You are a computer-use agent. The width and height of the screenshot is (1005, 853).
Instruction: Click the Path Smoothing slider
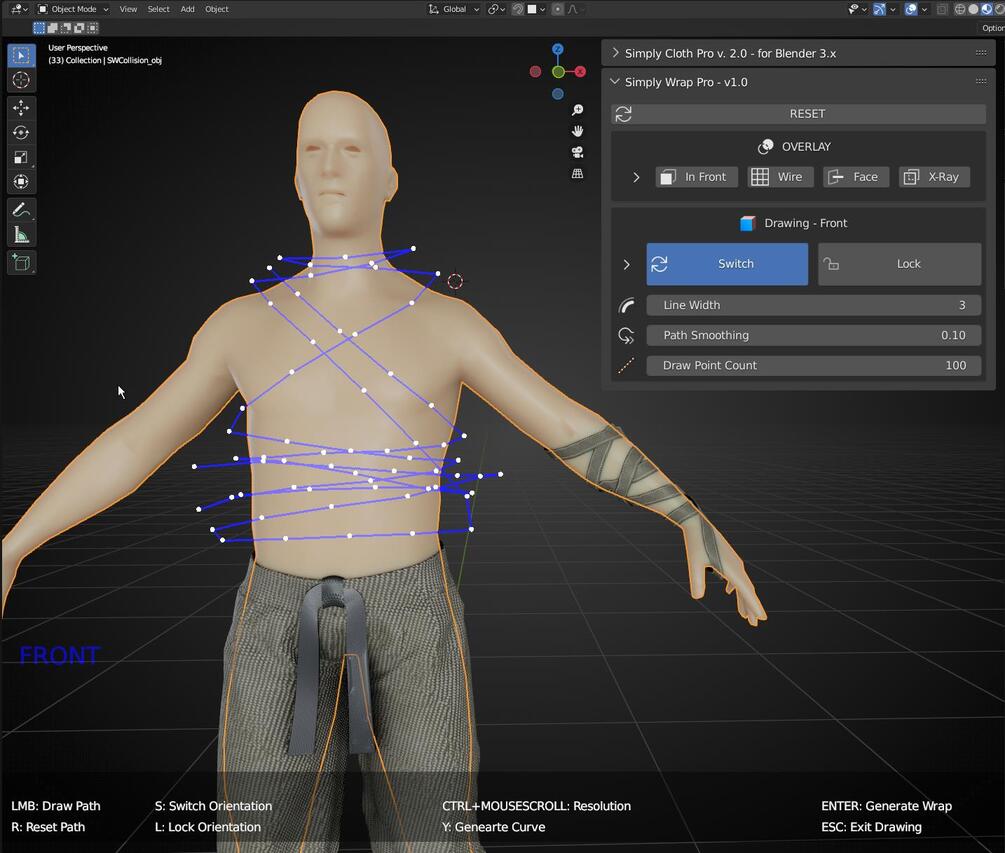pos(813,335)
